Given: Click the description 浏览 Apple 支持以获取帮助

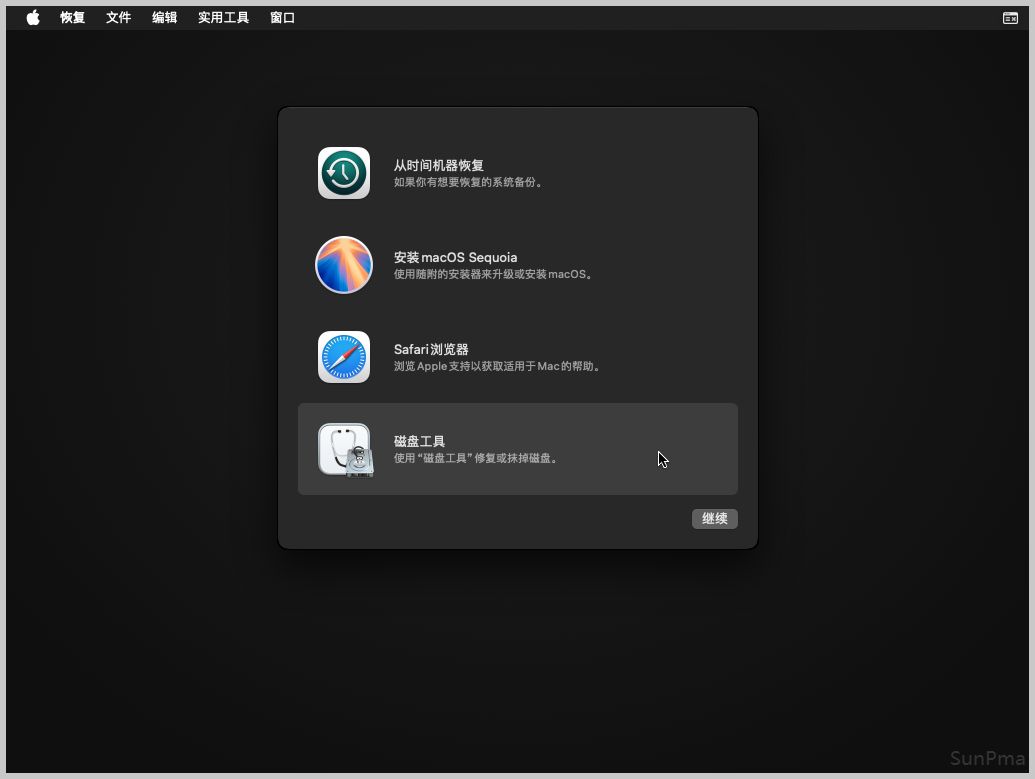Looking at the screenshot, I should pos(499,367).
